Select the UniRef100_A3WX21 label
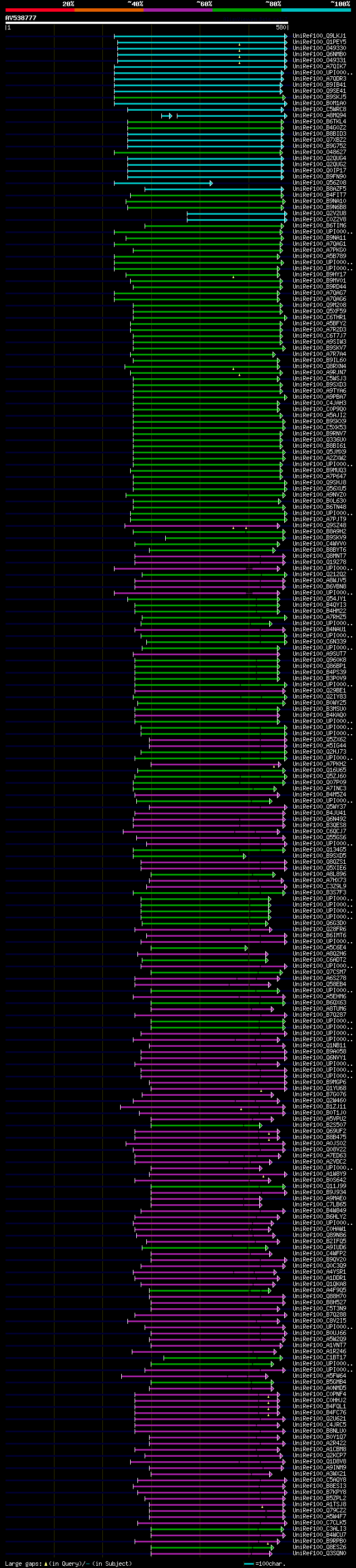356x1568 pixels. tap(319, 1473)
